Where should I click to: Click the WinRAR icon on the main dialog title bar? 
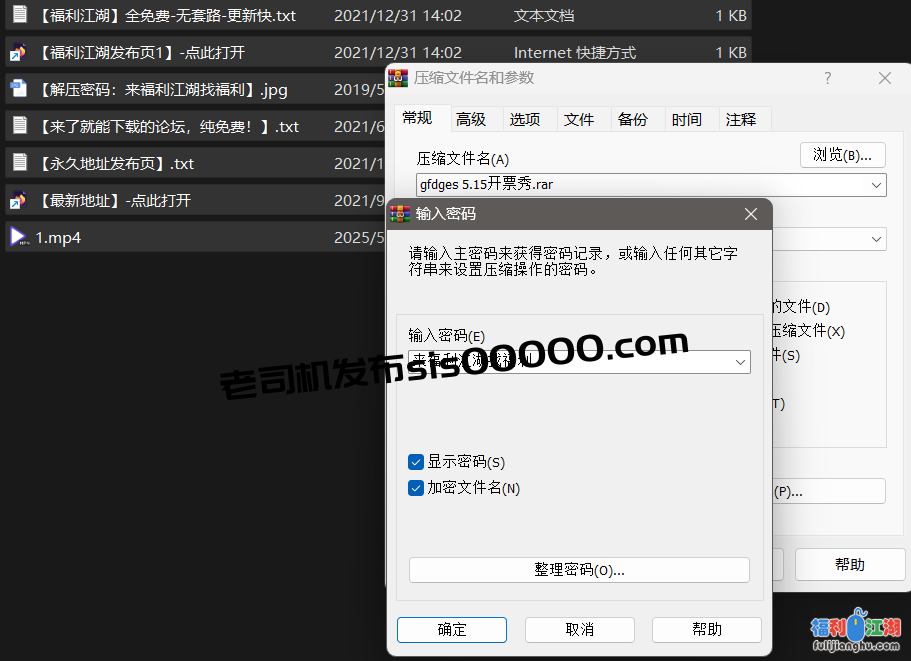[x=398, y=76]
